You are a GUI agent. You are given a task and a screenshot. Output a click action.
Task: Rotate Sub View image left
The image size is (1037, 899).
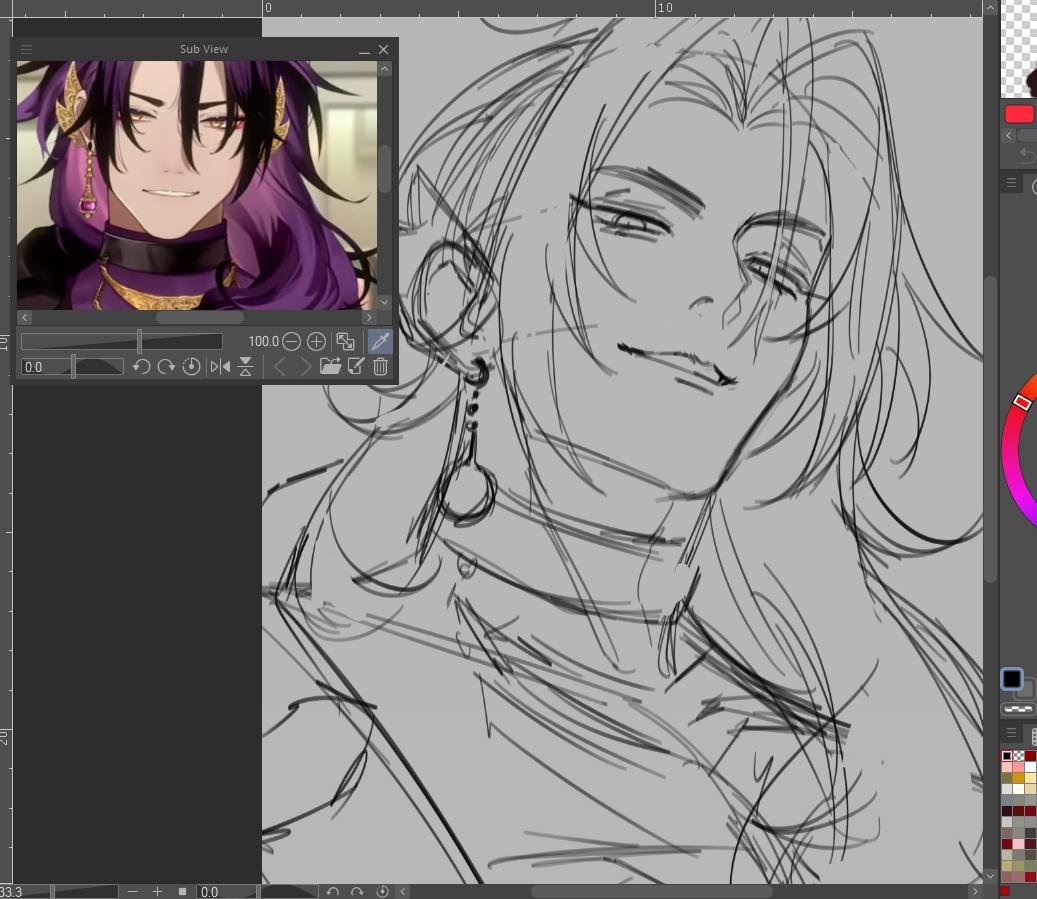tap(141, 366)
